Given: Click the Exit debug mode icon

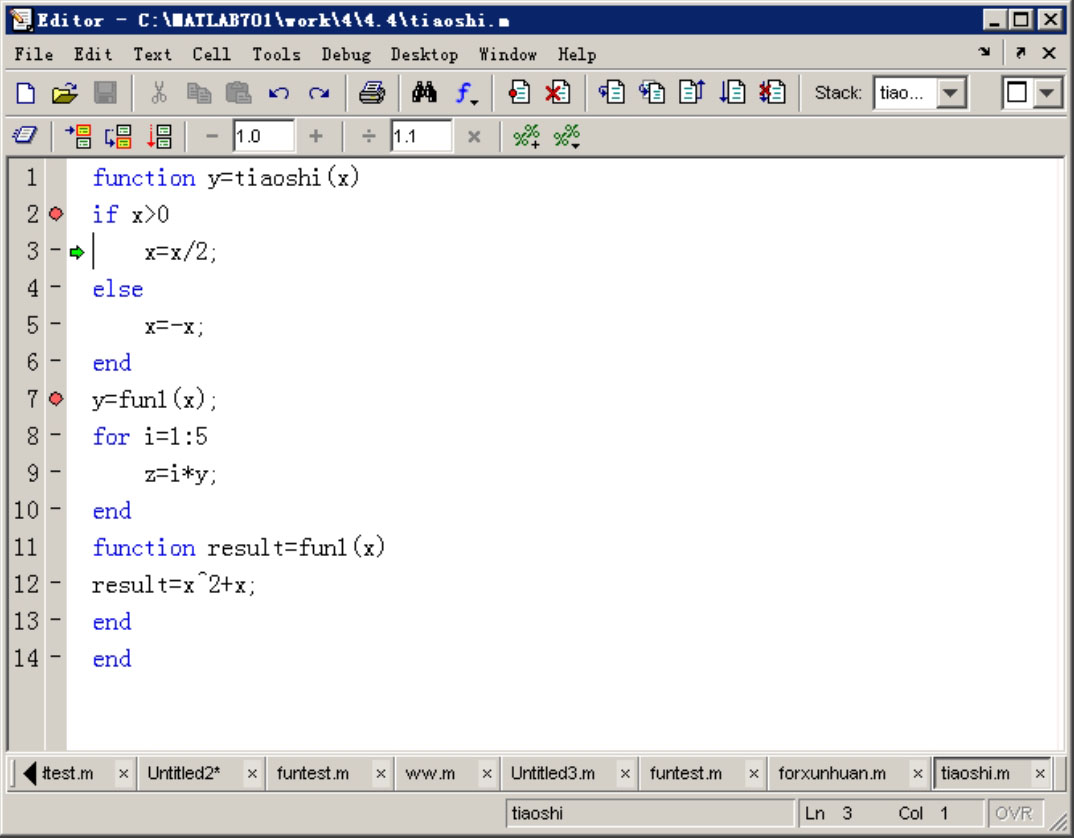Looking at the screenshot, I should (x=771, y=93).
